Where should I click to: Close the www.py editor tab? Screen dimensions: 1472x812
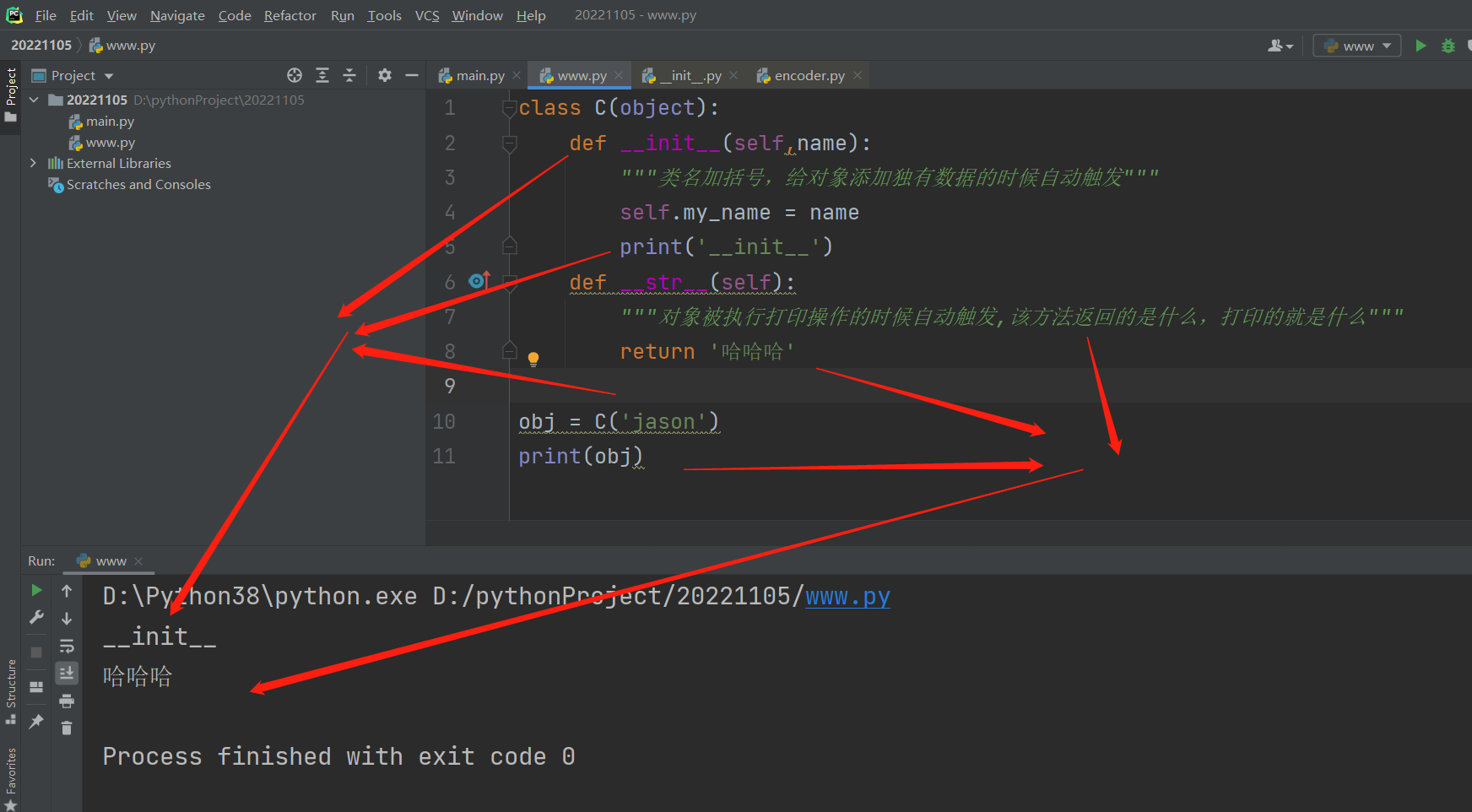coord(619,75)
